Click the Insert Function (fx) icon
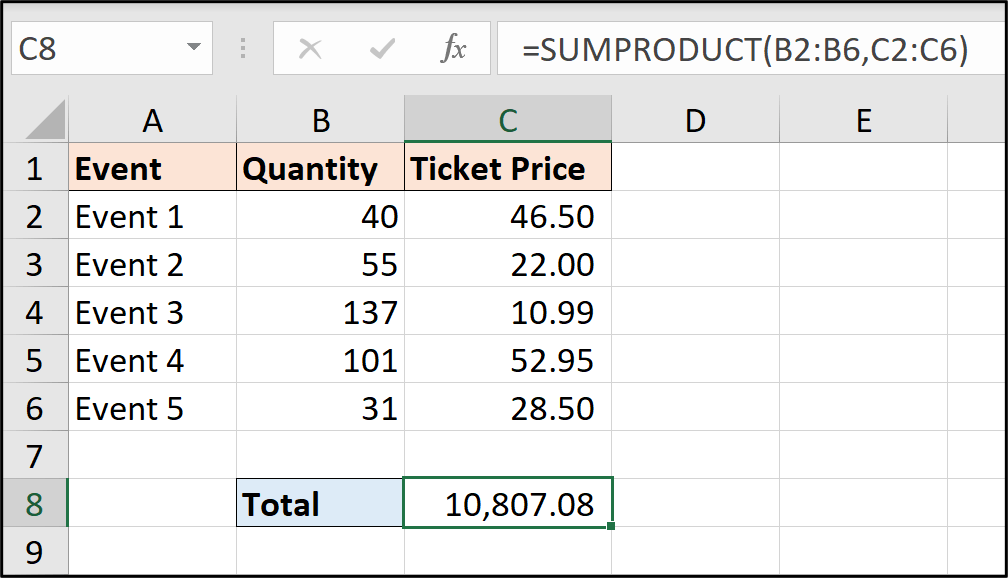Image resolution: width=1008 pixels, height=578 pixels. click(455, 46)
